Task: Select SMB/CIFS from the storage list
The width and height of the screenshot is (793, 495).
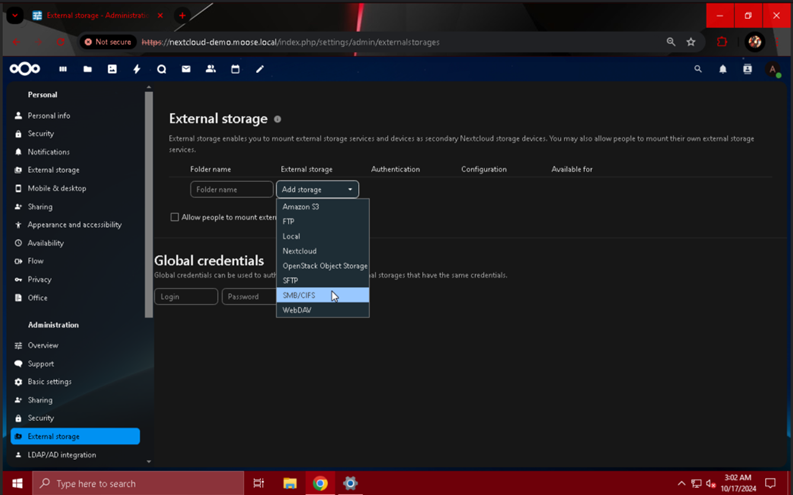Action: pyautogui.click(x=323, y=295)
